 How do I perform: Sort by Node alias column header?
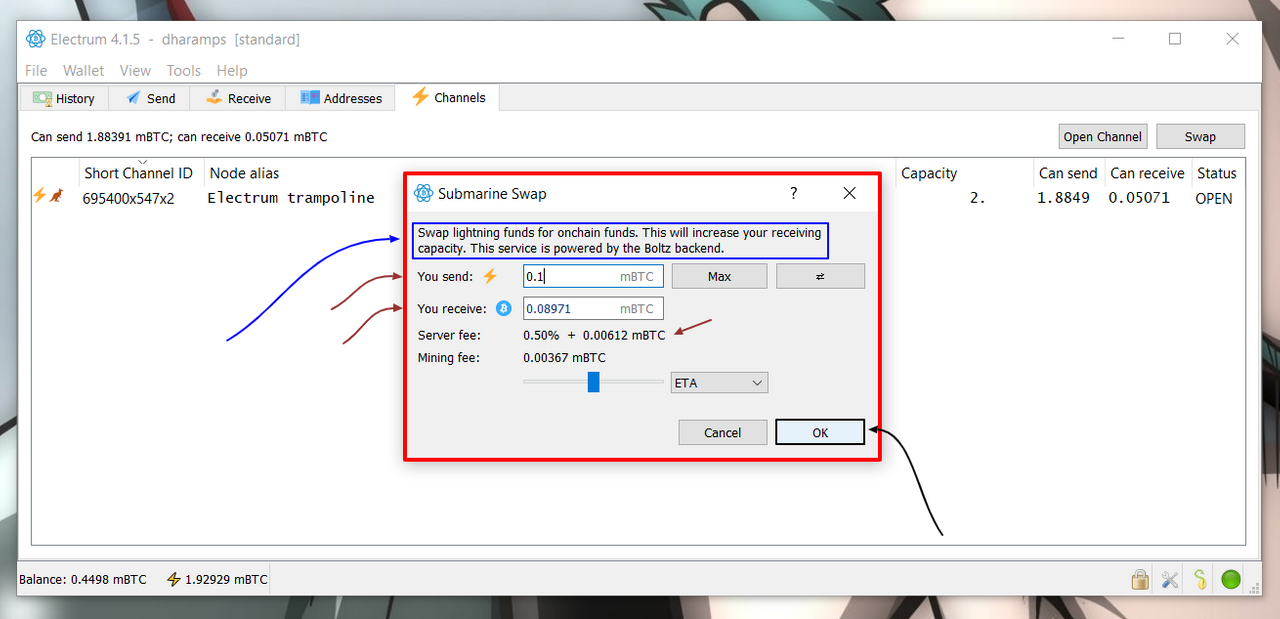coord(244,173)
